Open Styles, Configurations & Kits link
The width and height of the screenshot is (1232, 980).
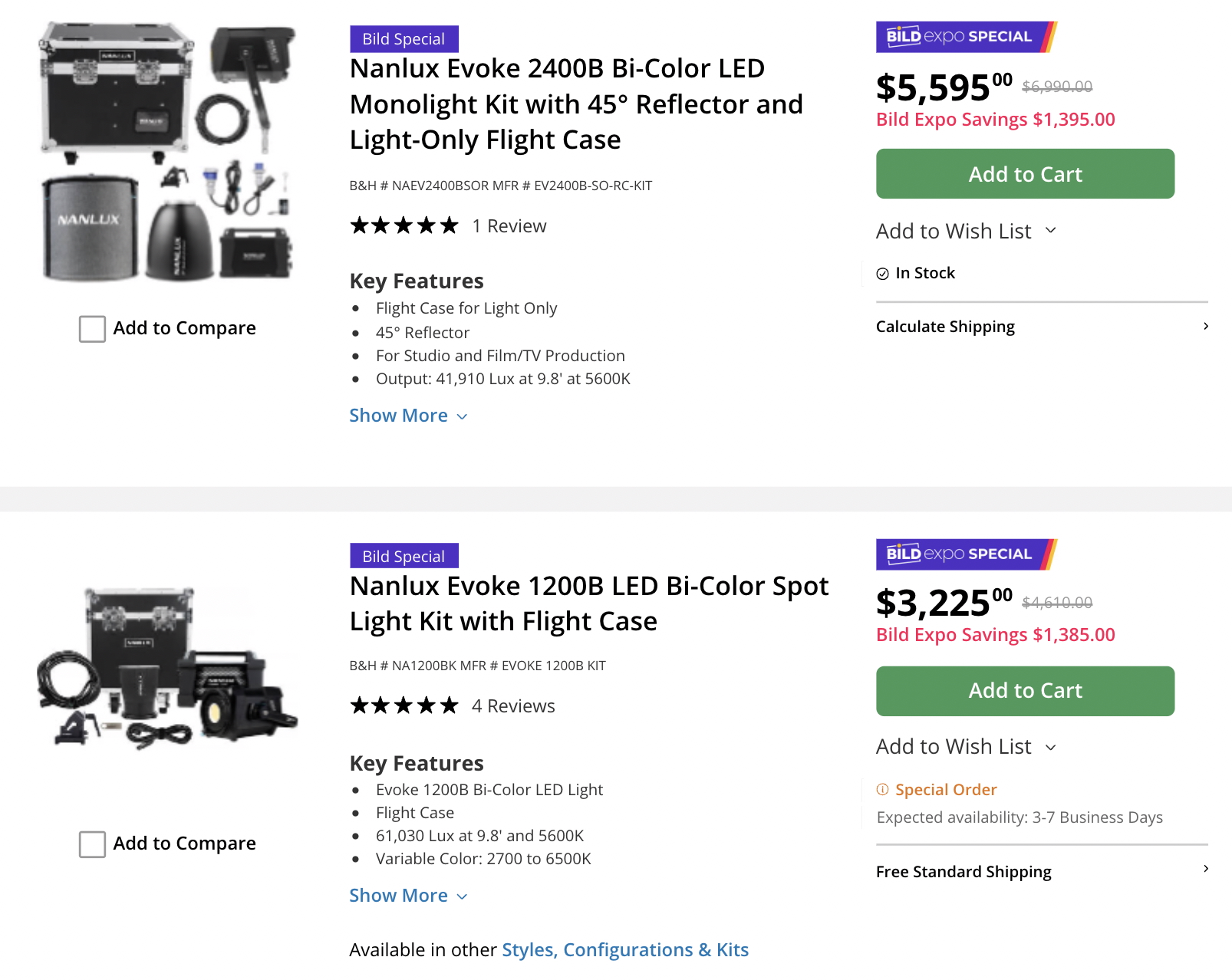[624, 950]
